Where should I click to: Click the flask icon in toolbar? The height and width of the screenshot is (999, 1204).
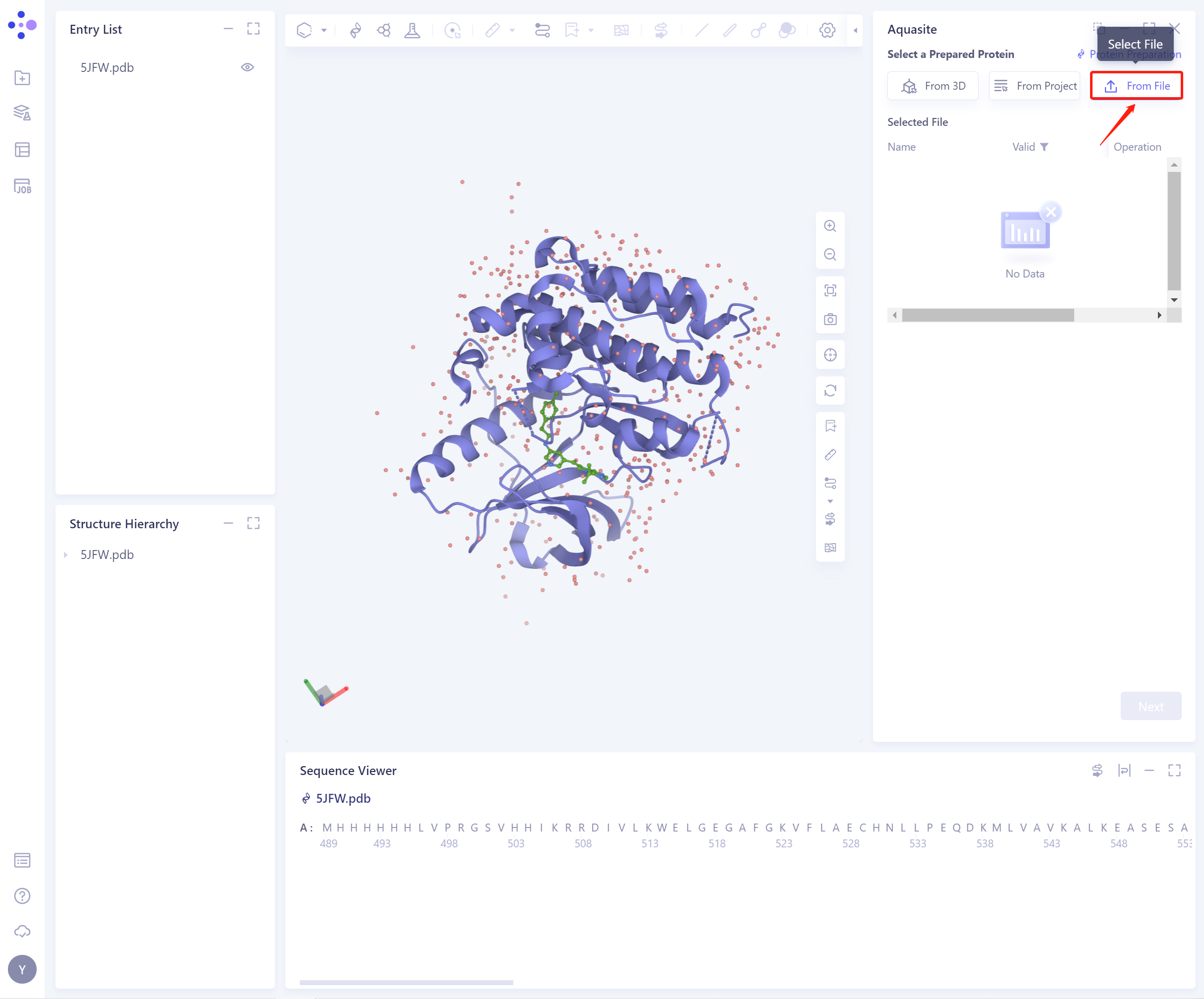coord(412,30)
